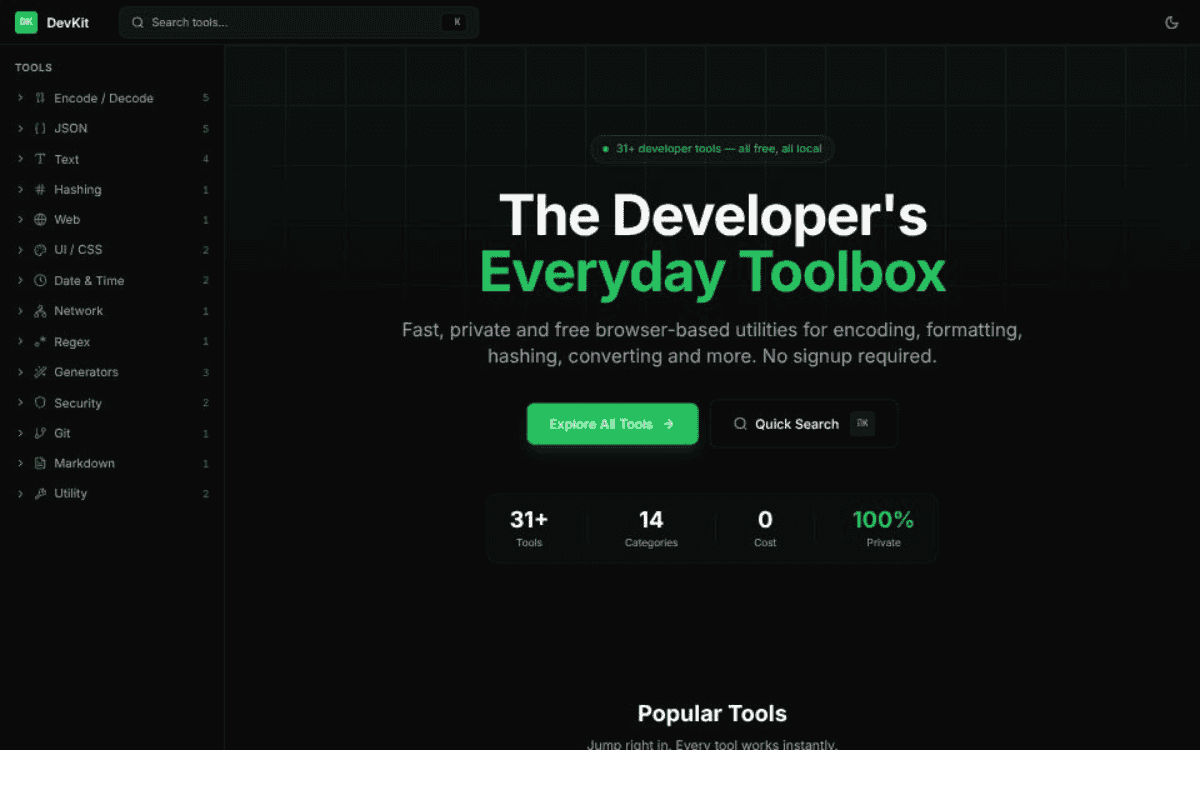Click the Text category icon
Screen dimensions: 1200x798
point(40,159)
